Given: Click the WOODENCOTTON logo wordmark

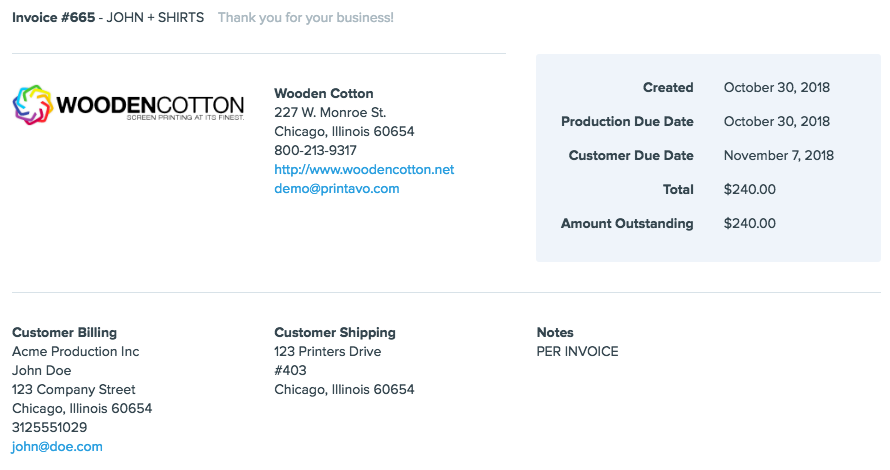Looking at the screenshot, I should pyautogui.click(x=150, y=106).
